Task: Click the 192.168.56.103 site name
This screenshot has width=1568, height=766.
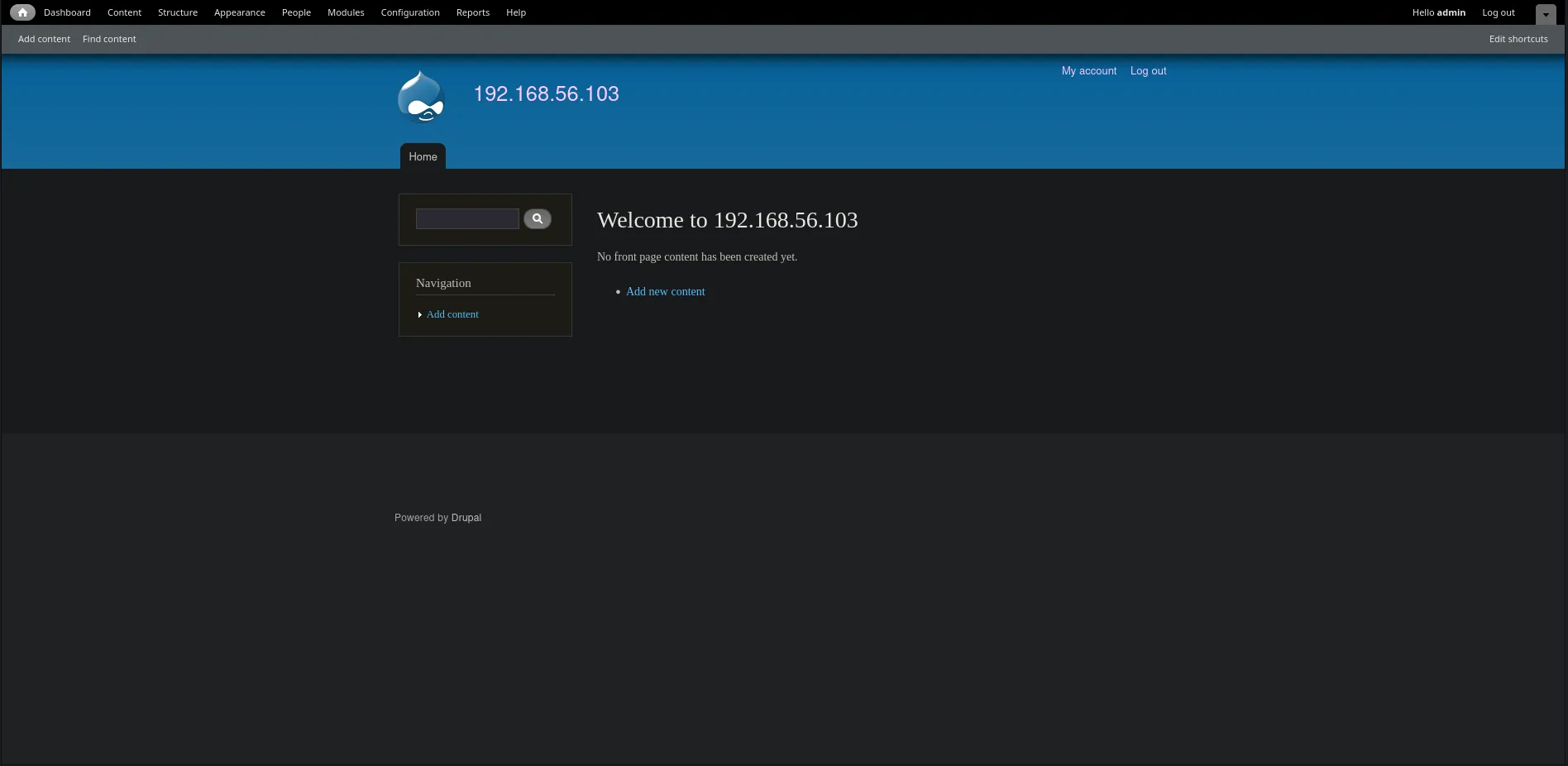Action: click(546, 93)
